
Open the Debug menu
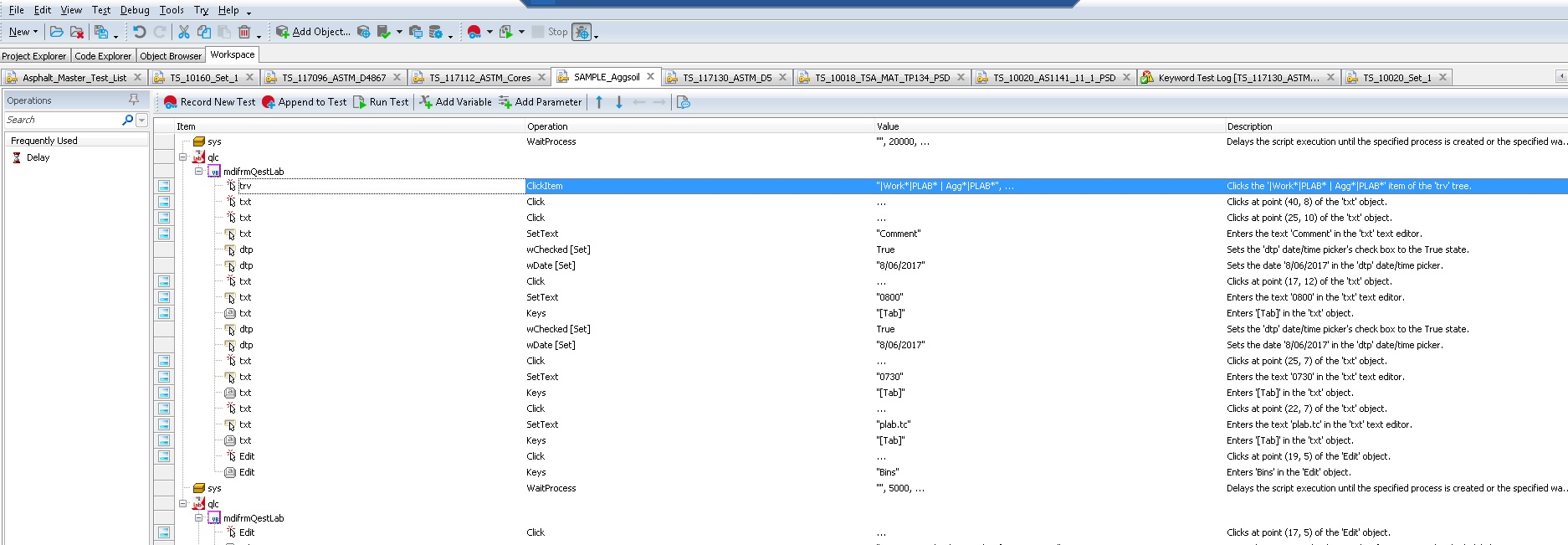(x=134, y=10)
